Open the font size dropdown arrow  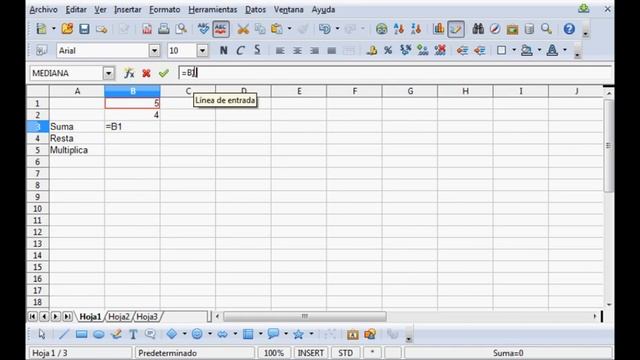(202, 51)
